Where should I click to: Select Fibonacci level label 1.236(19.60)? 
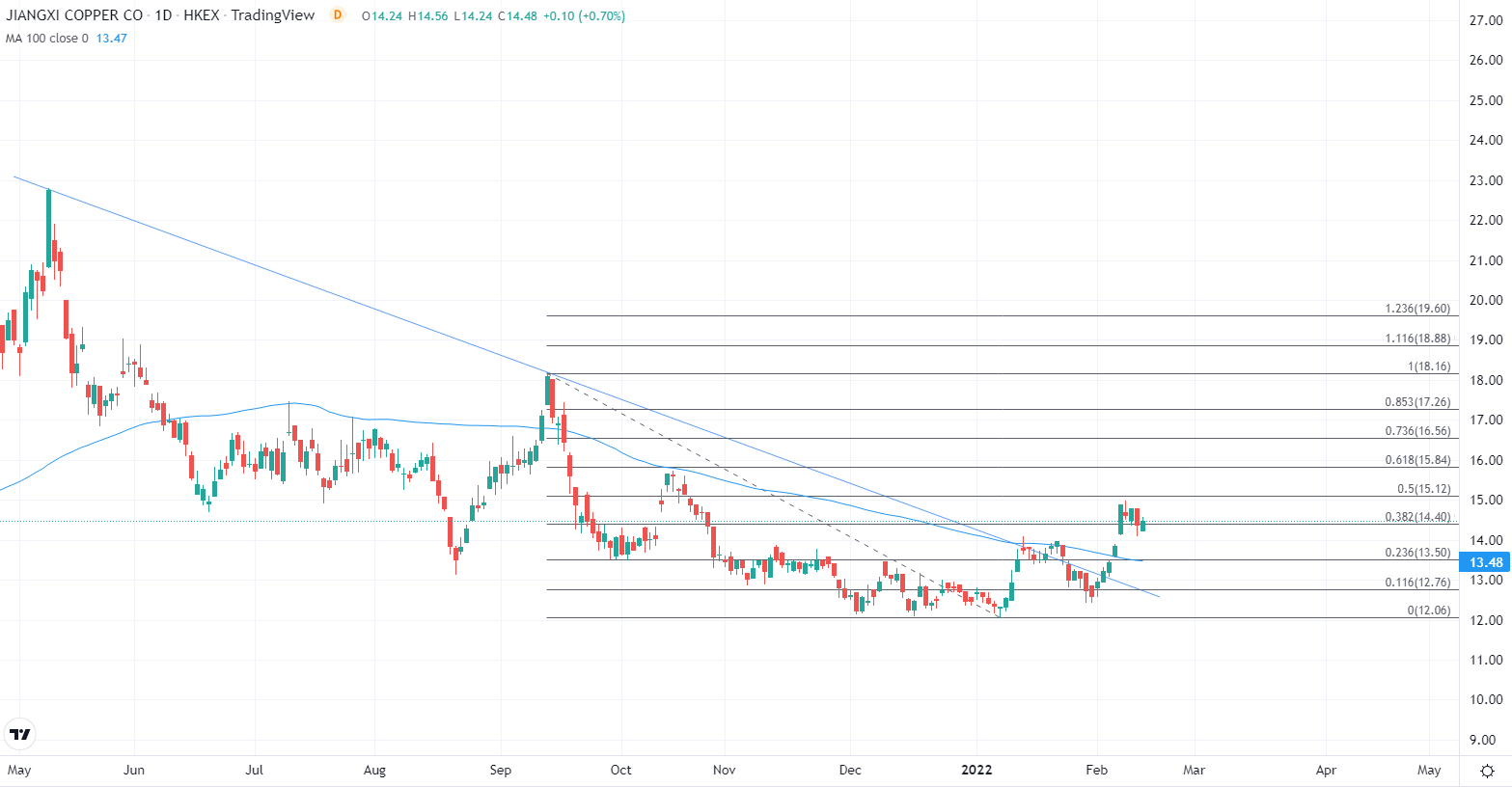[1417, 309]
